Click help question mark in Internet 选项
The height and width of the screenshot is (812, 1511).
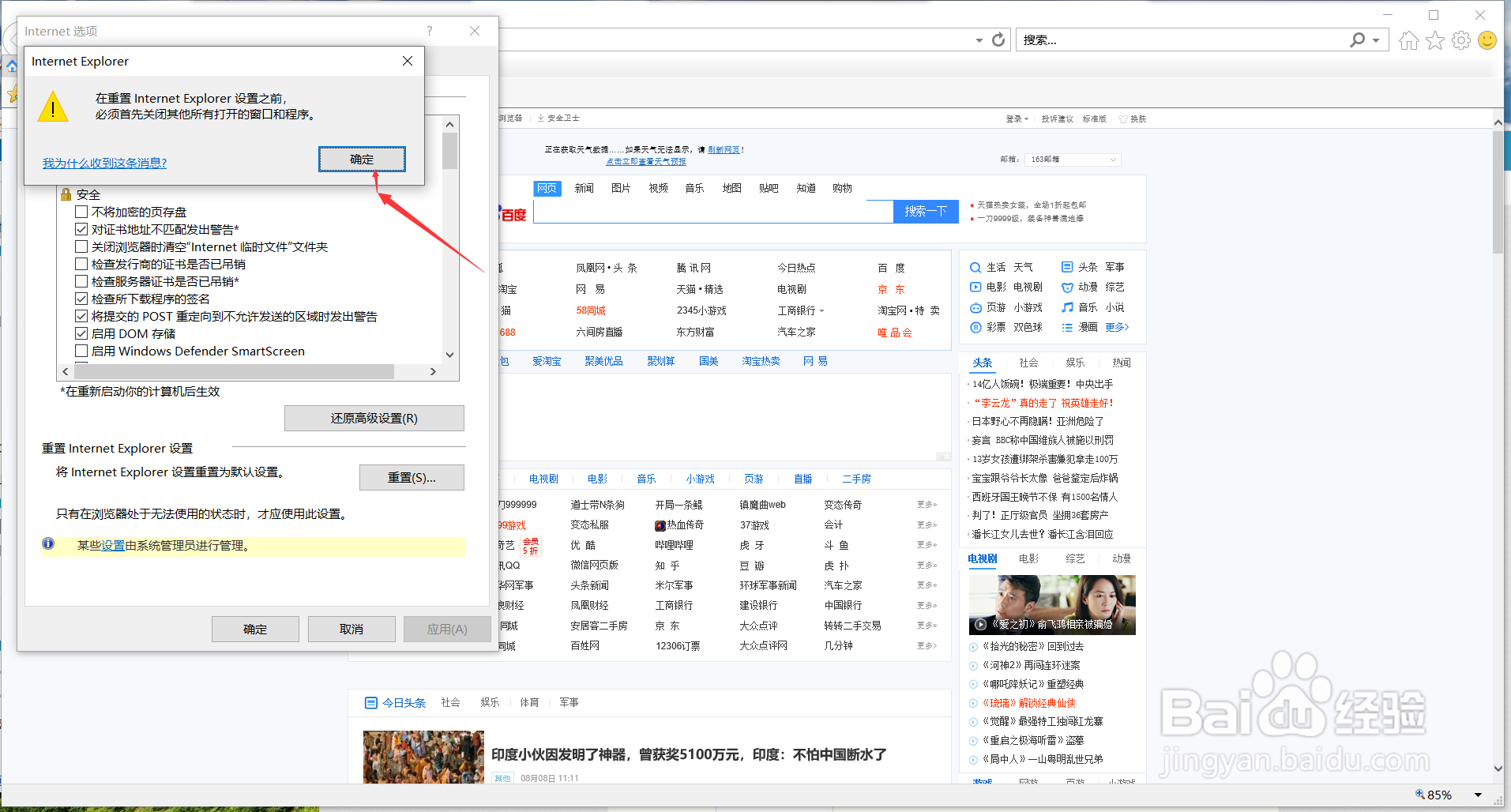430,31
